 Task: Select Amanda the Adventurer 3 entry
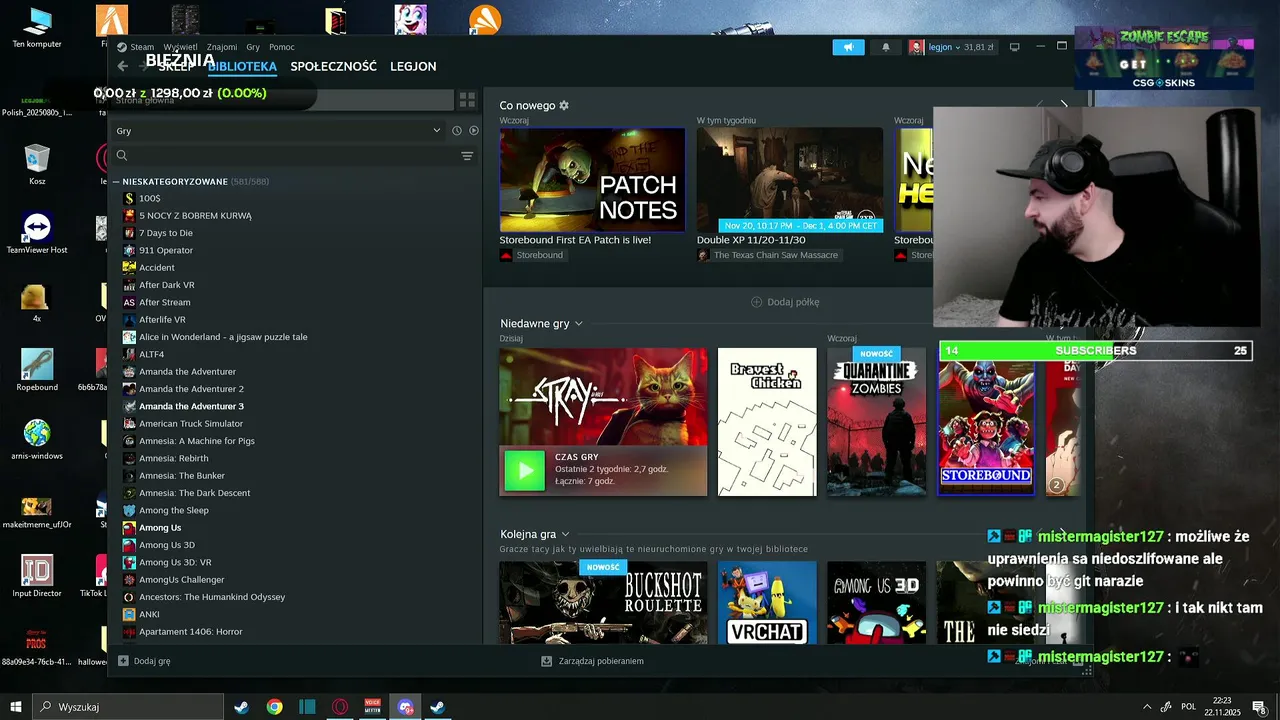tap(191, 406)
